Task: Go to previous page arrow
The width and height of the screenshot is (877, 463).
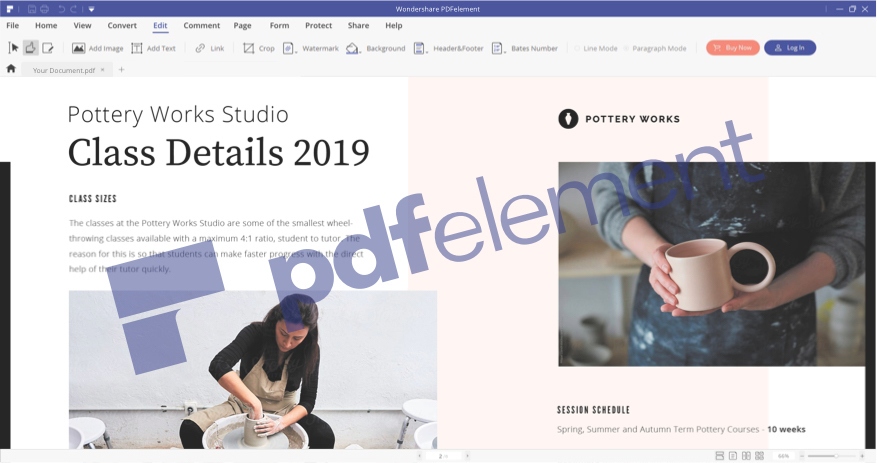Action: tap(419, 456)
